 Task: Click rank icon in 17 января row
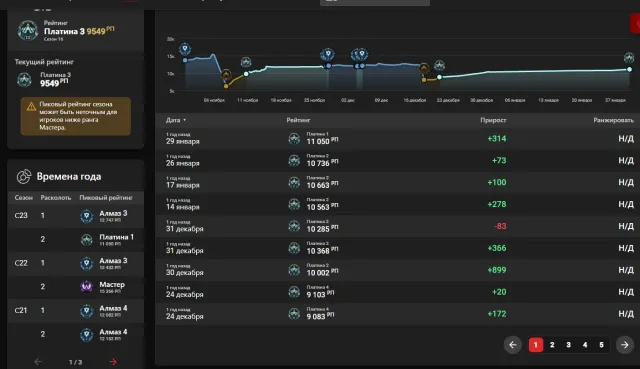click(294, 182)
